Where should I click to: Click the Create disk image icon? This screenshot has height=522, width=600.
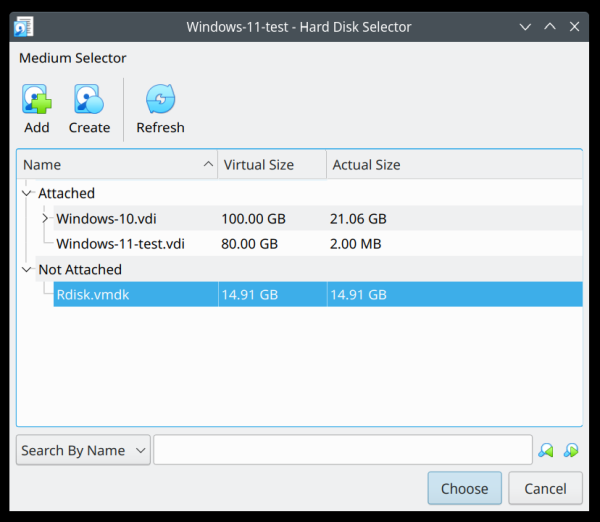pyautogui.click(x=89, y=100)
